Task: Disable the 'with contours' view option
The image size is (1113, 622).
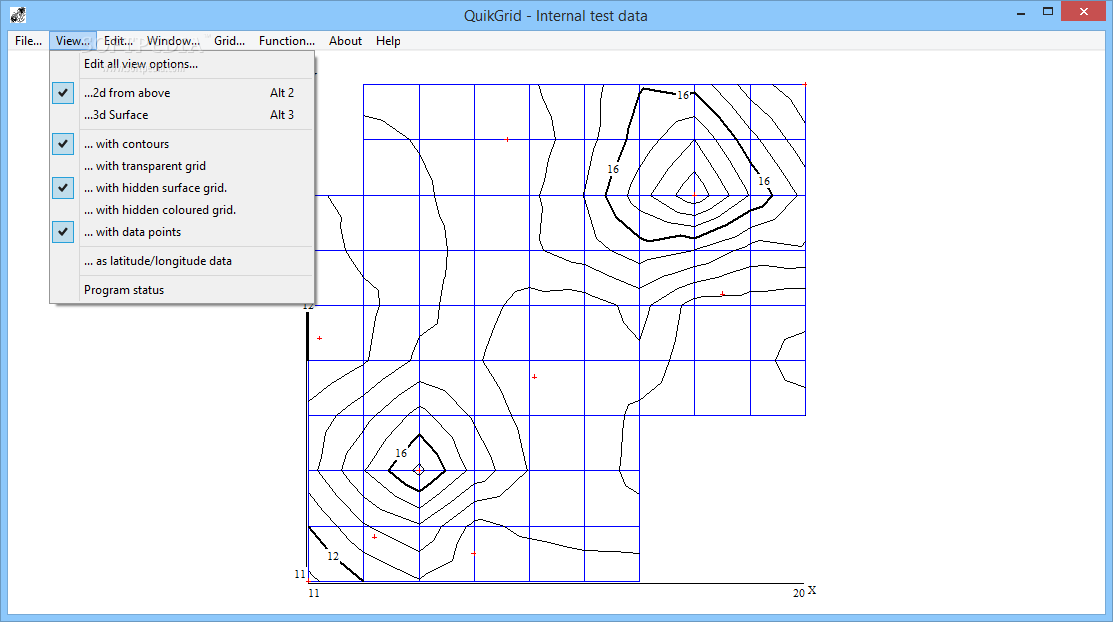Action: click(63, 144)
